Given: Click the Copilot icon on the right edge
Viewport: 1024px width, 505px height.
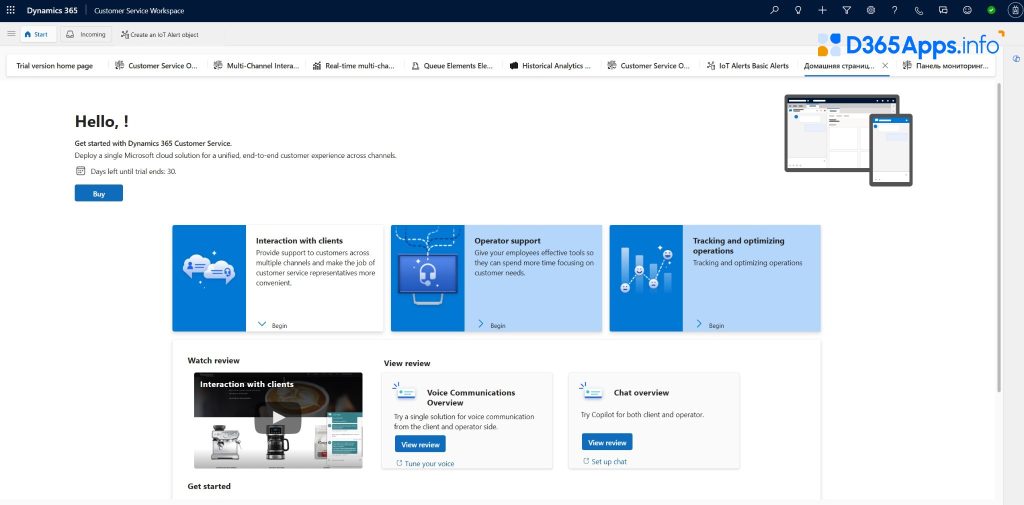Looking at the screenshot, I should pyautogui.click(x=1016, y=59).
